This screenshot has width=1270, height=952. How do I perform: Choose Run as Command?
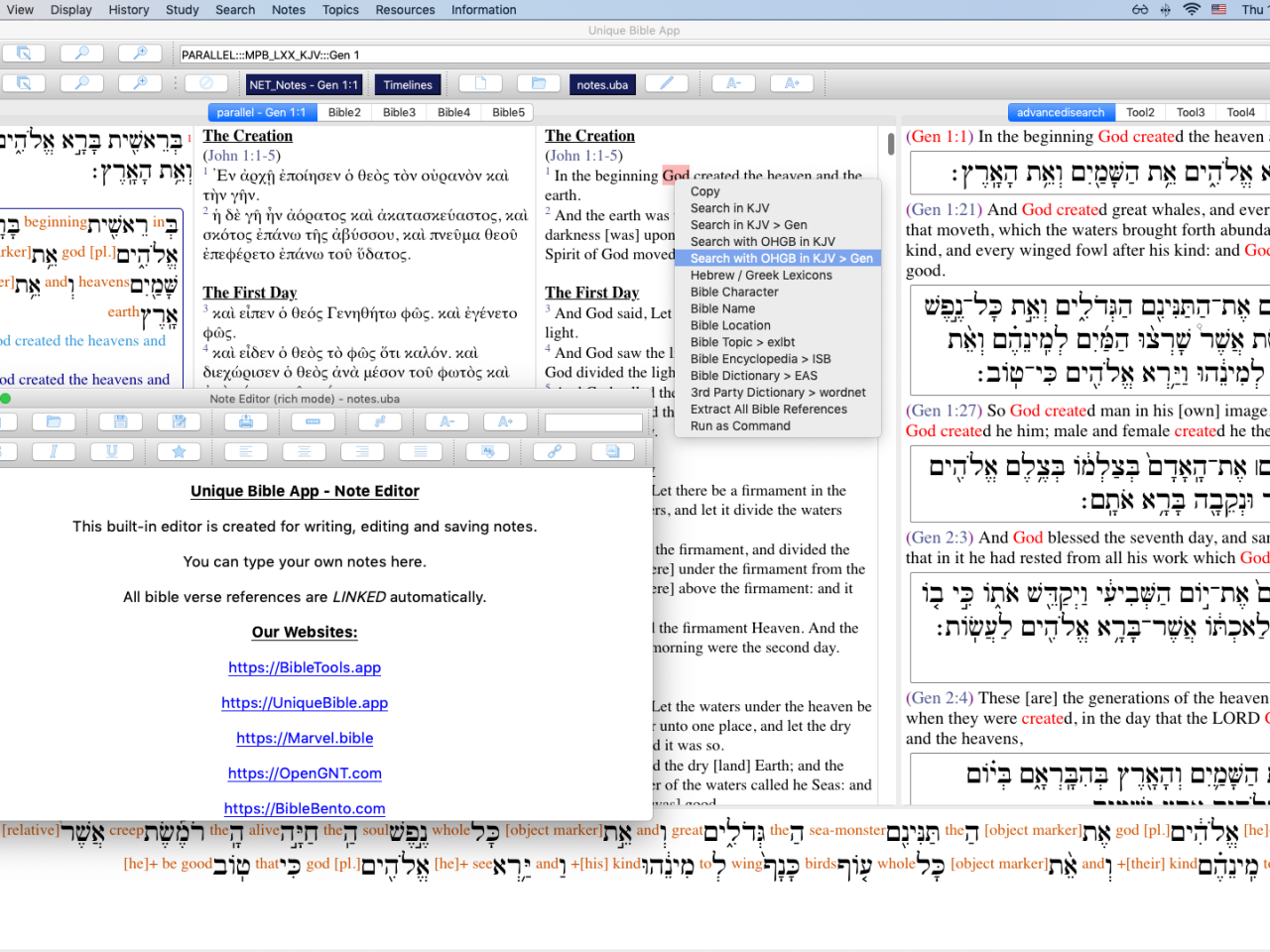click(x=778, y=425)
